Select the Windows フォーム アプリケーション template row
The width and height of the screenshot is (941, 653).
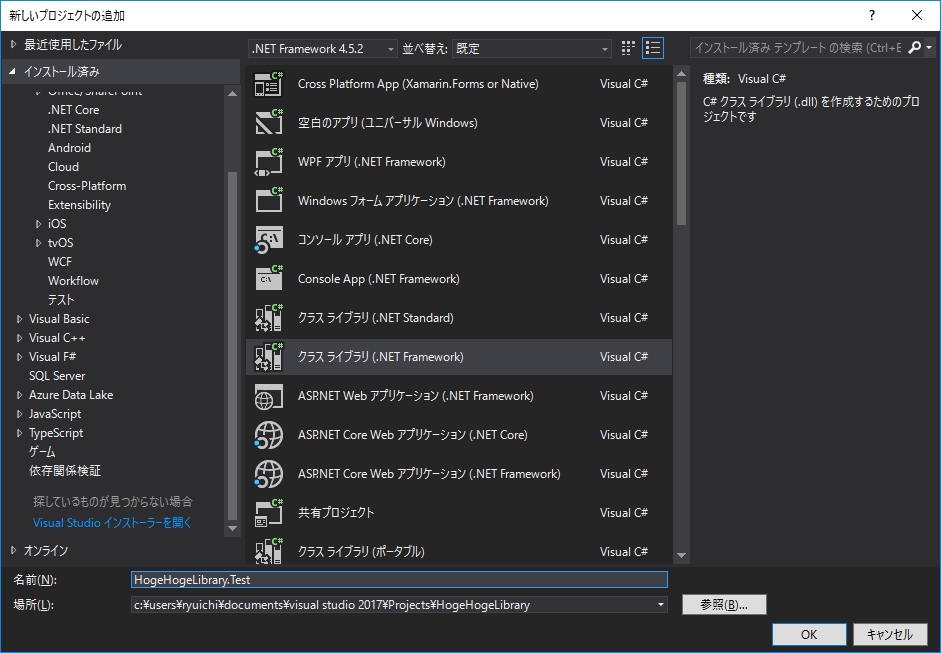(x=459, y=200)
